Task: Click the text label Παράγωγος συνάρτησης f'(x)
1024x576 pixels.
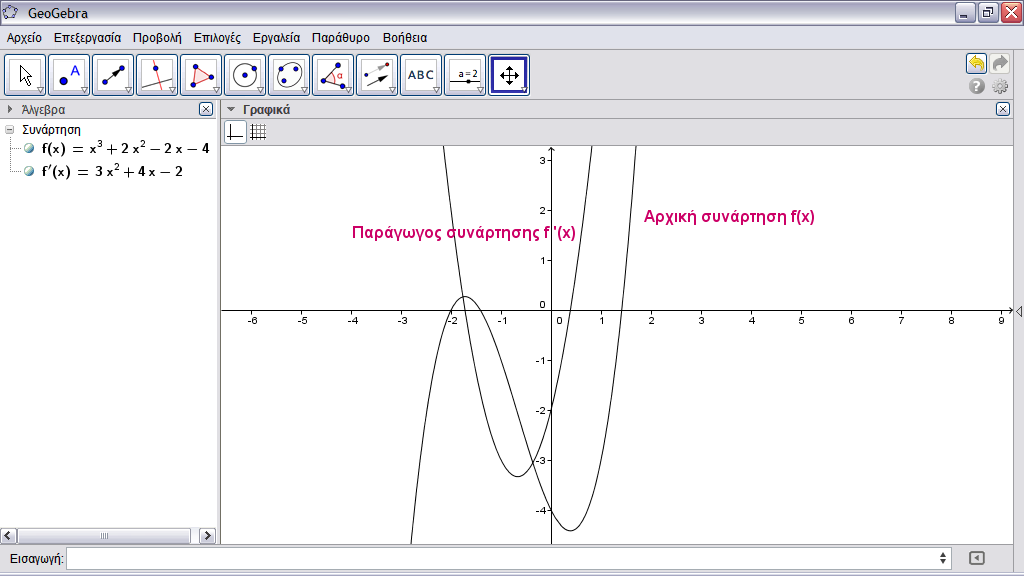Action: tap(464, 232)
